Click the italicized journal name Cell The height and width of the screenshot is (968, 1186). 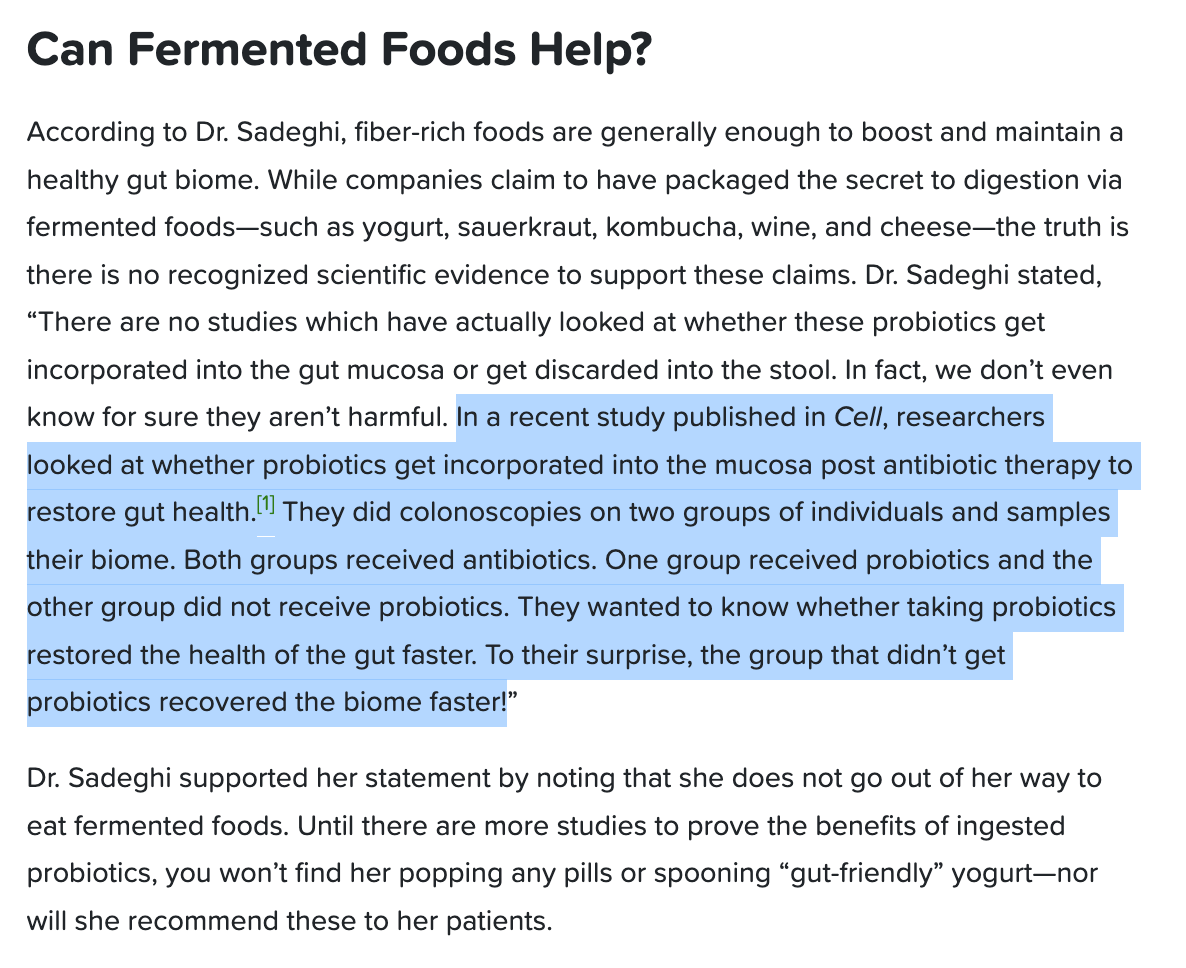858,417
